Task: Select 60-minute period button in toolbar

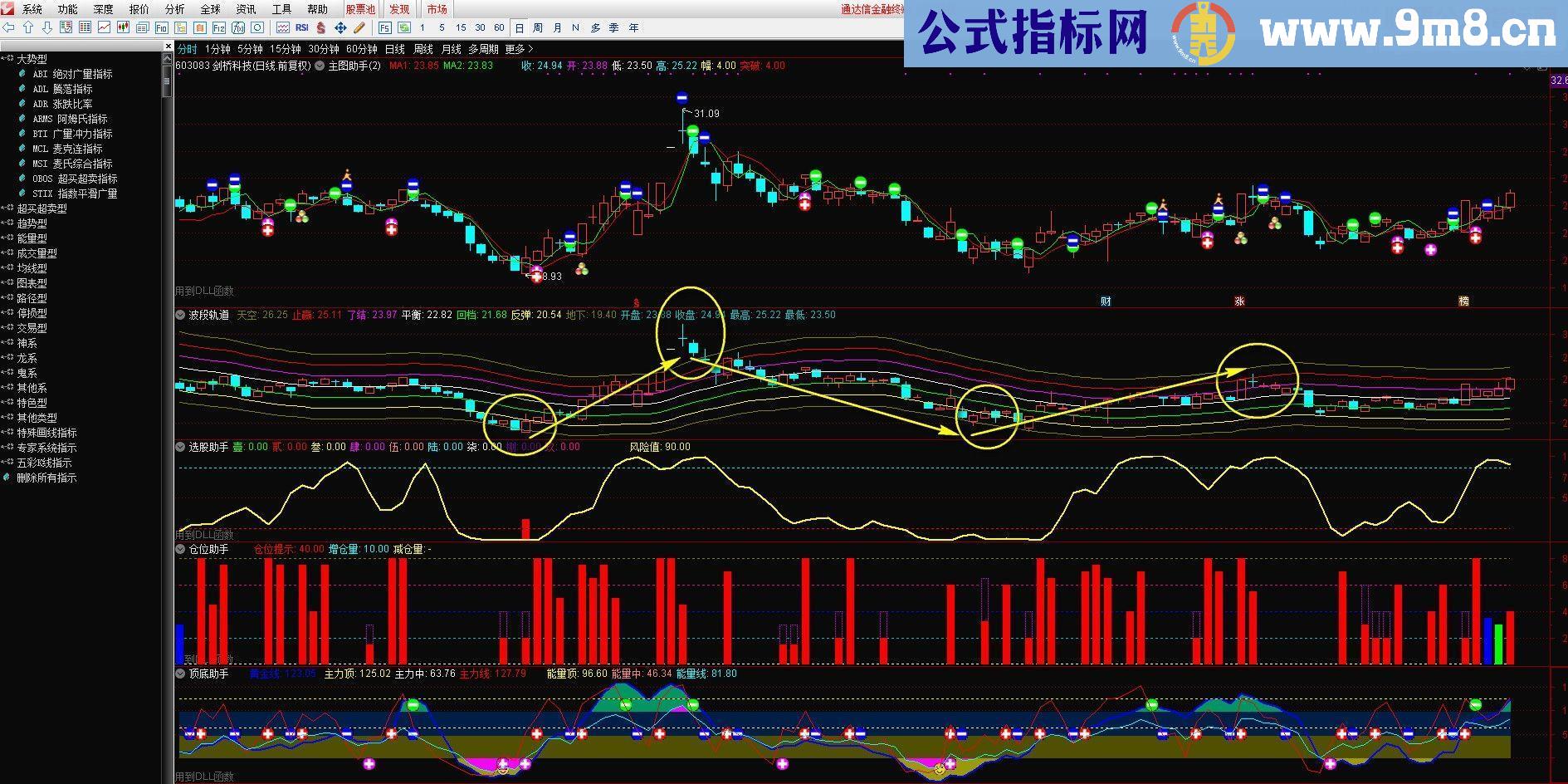Action: (499, 27)
